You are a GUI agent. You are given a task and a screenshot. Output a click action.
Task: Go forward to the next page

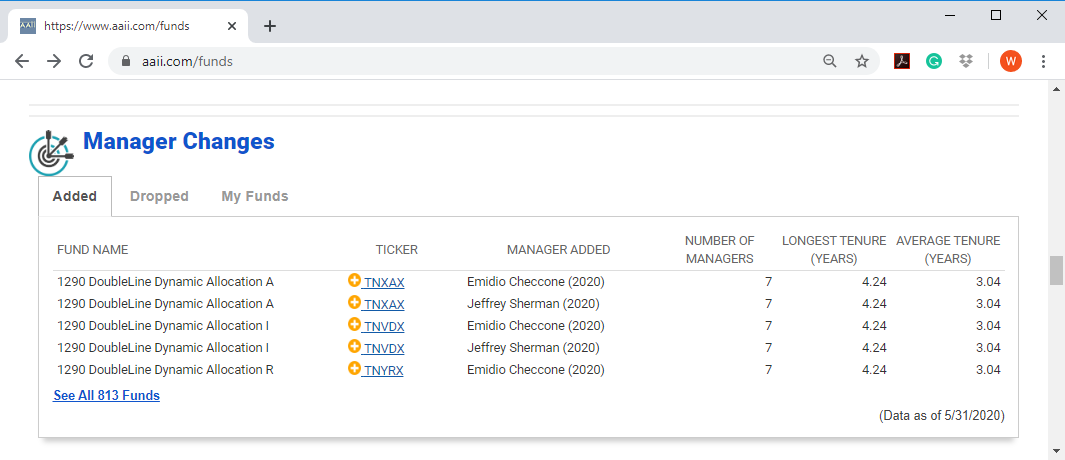pyautogui.click(x=54, y=61)
